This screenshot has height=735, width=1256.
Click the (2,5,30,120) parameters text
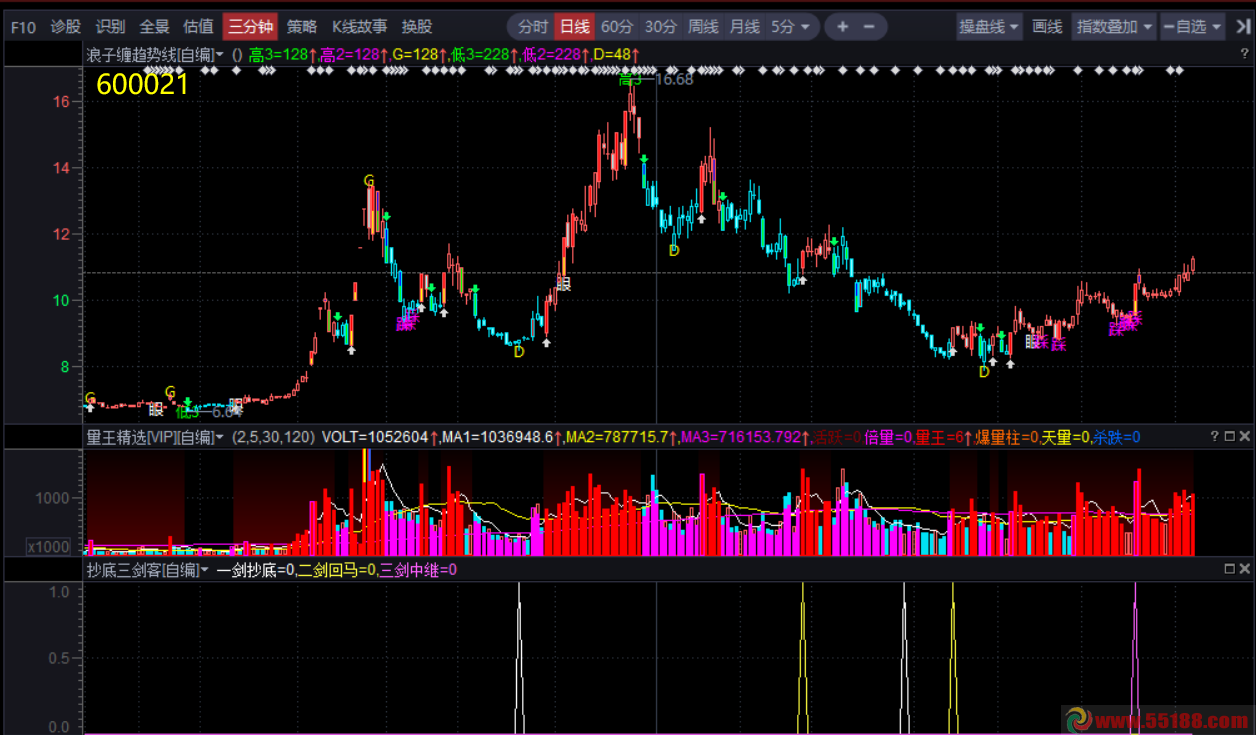[x=274, y=437]
